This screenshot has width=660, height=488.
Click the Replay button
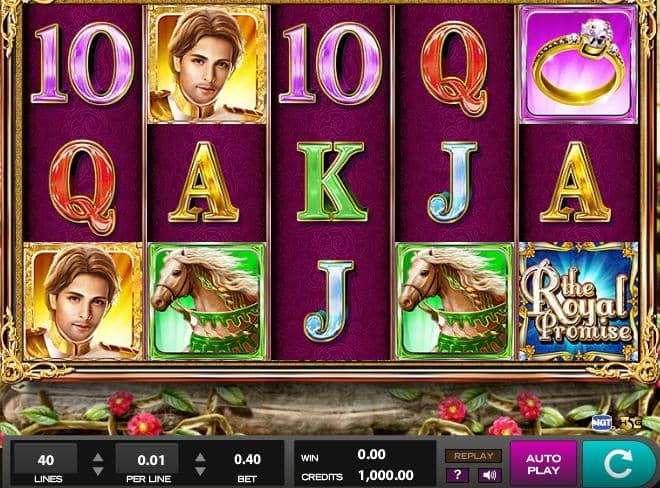[x=474, y=456]
